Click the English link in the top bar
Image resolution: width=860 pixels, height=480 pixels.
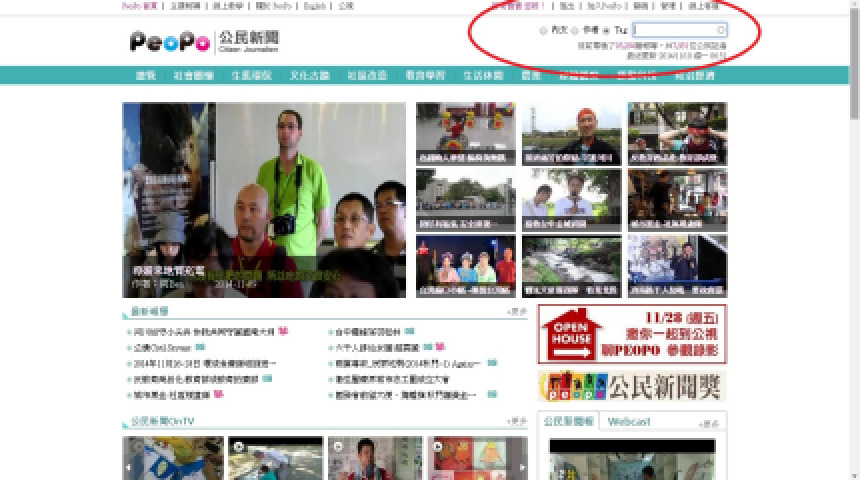pyautogui.click(x=314, y=5)
